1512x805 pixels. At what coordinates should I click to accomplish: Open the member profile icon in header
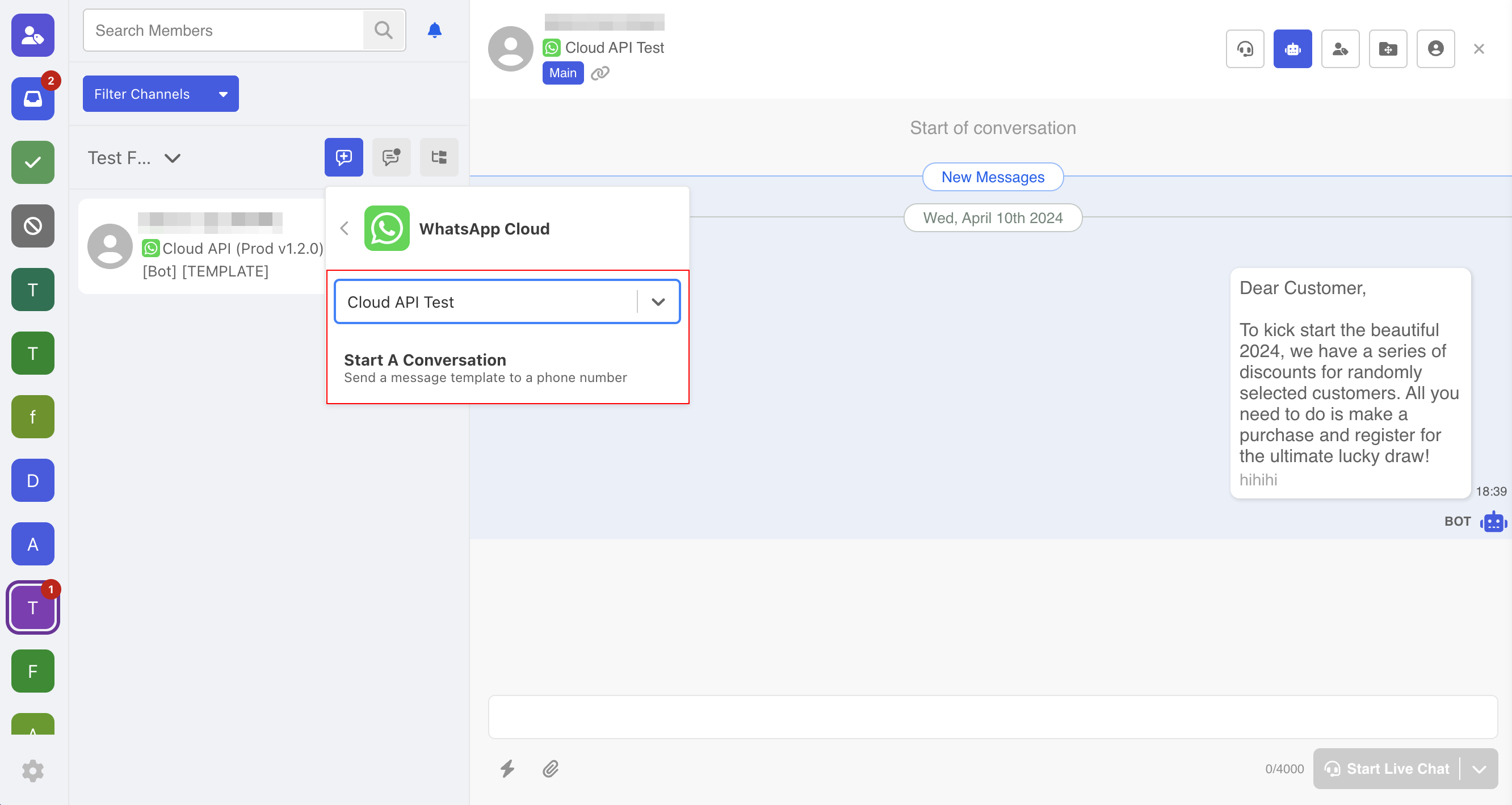(1435, 49)
